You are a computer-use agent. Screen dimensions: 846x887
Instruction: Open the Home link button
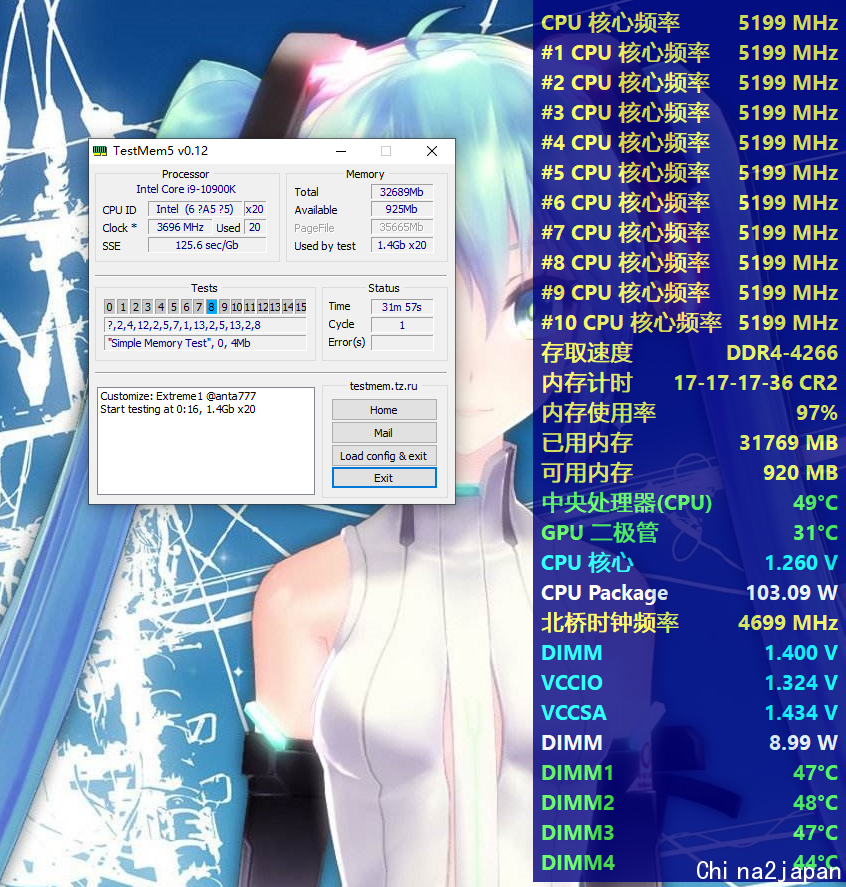click(384, 410)
